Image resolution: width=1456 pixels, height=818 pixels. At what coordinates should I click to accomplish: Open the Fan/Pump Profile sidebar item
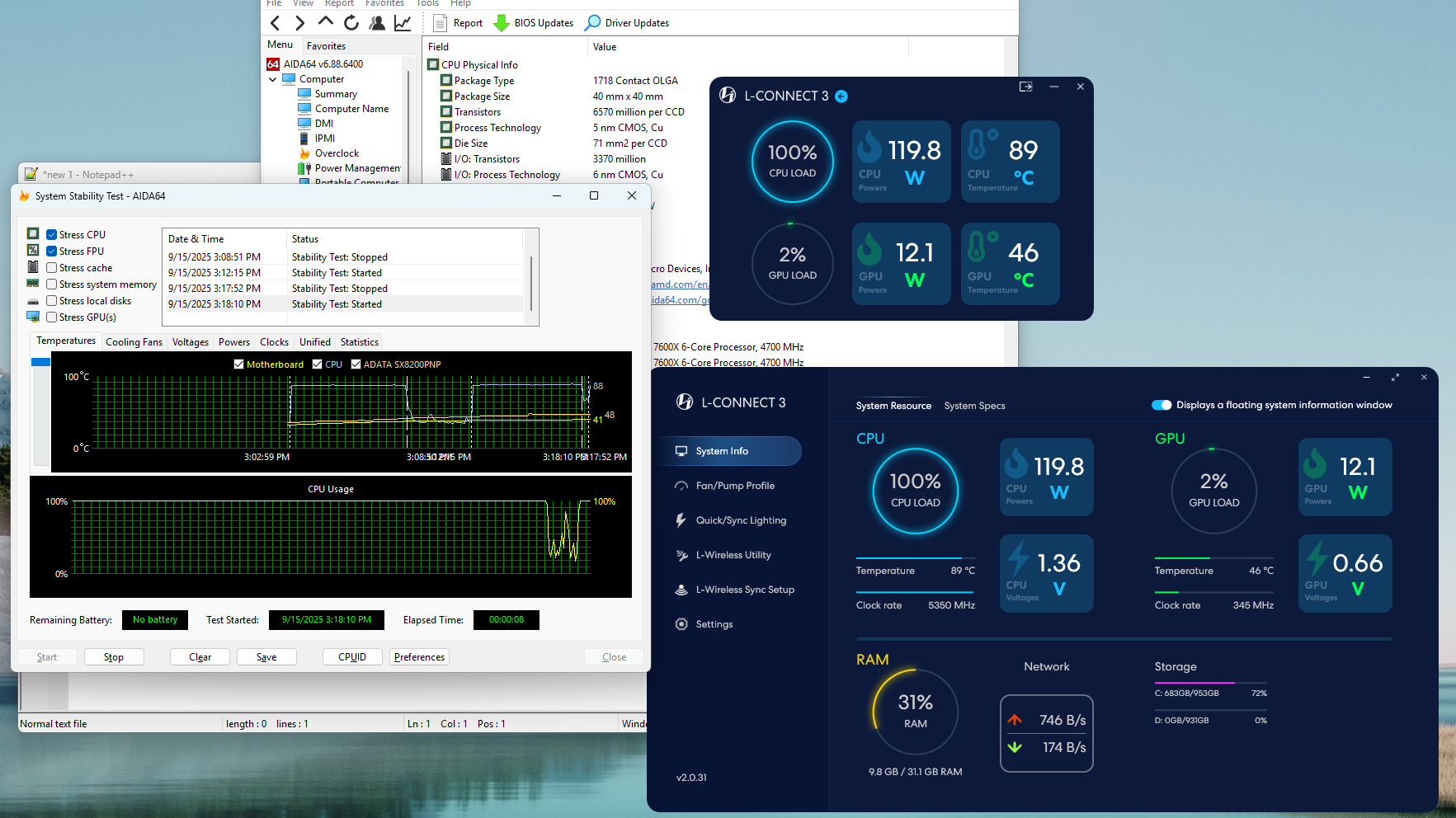click(734, 486)
